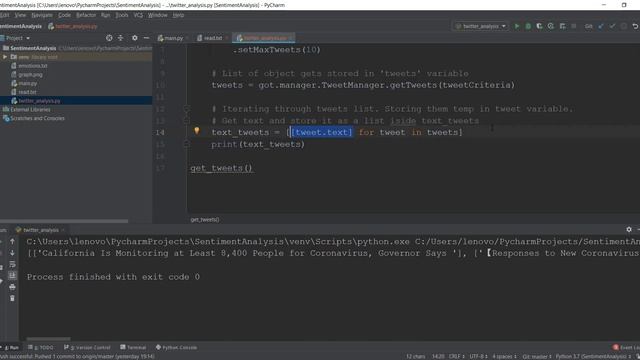
Task: Expand the venv folder
Action: tap(5, 57)
